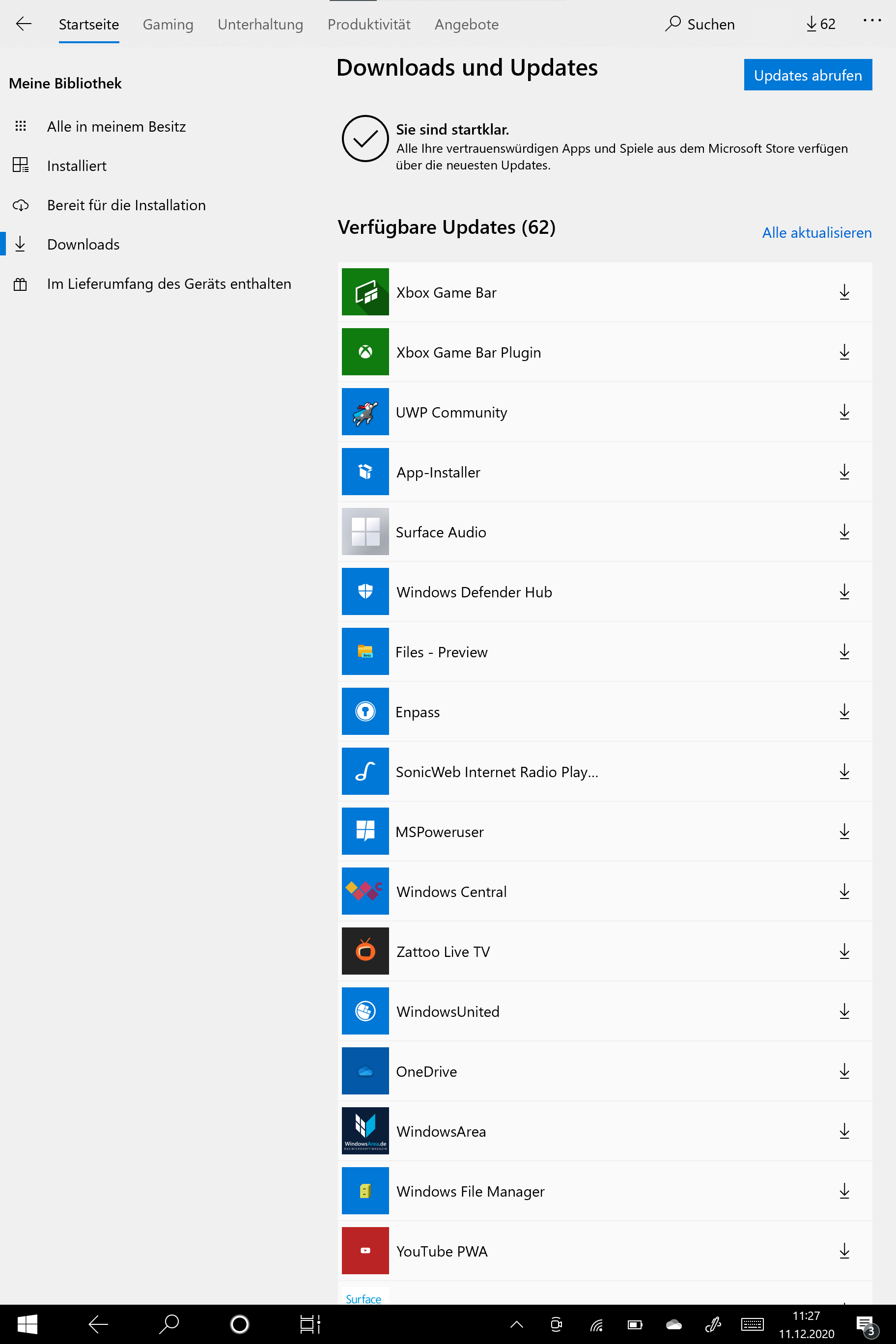Click the taskbar back arrow button
The width and height of the screenshot is (896, 1344).
point(98,1324)
